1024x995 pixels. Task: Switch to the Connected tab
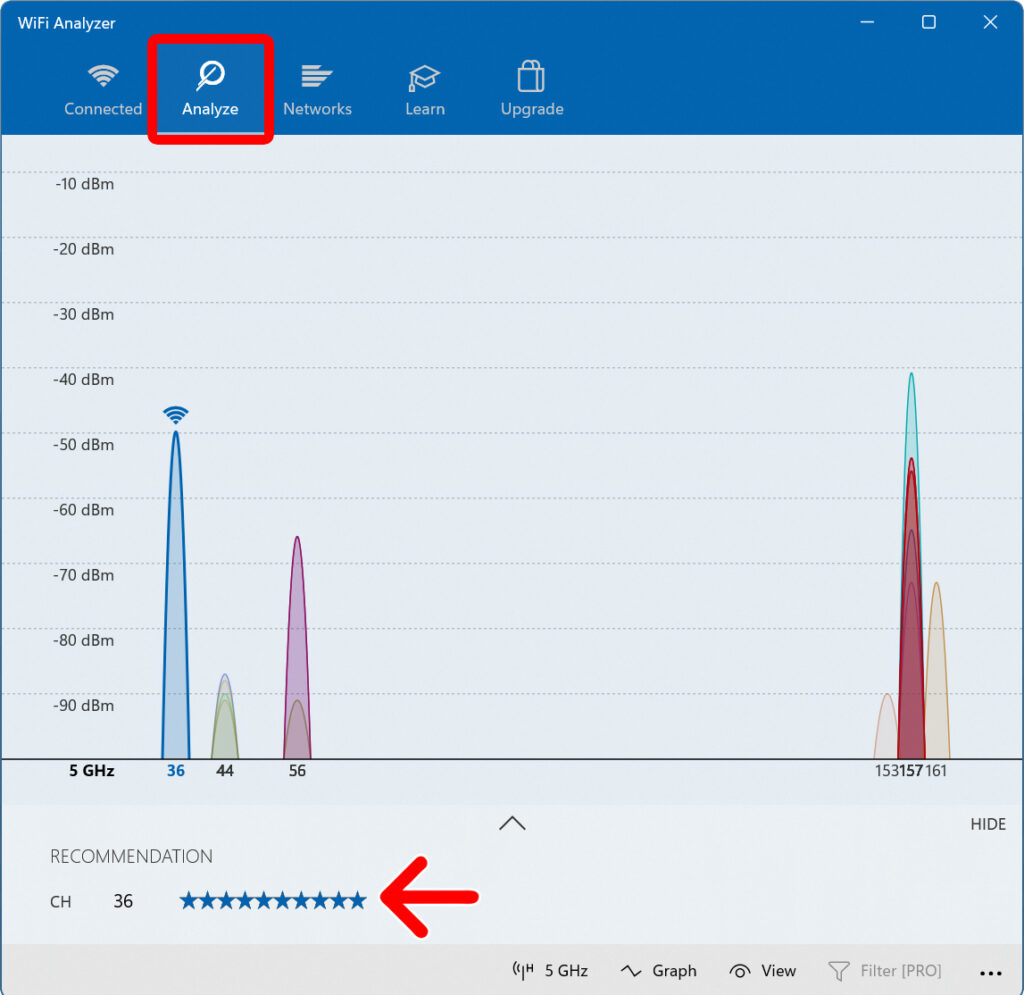pyautogui.click(x=103, y=88)
